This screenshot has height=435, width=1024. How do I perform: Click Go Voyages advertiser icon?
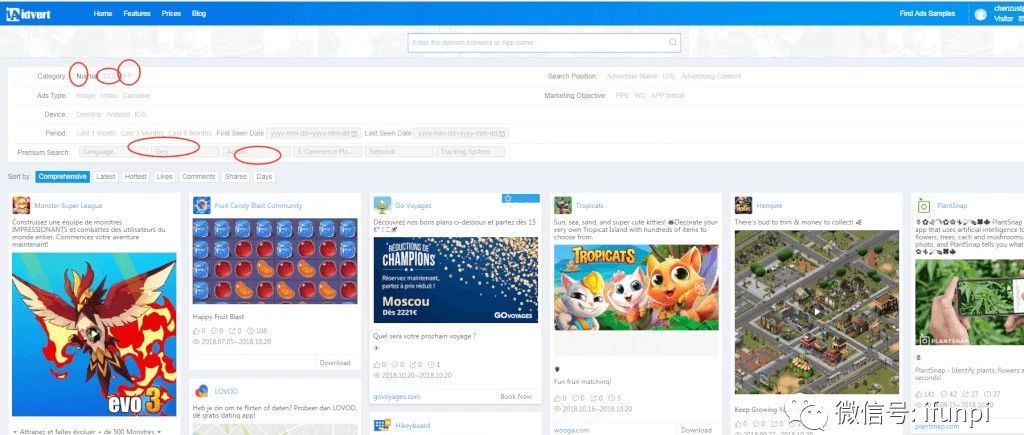pos(383,205)
